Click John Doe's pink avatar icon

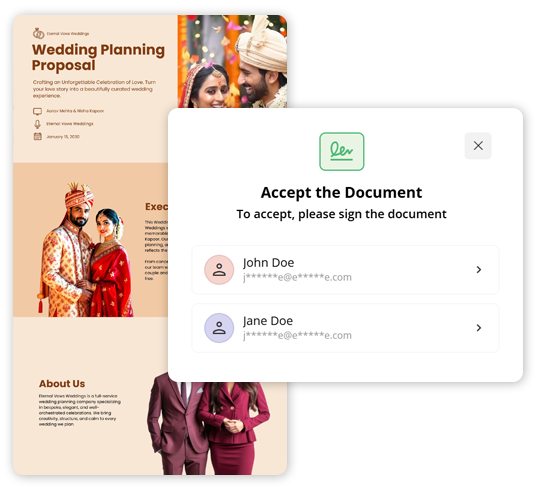click(219, 270)
